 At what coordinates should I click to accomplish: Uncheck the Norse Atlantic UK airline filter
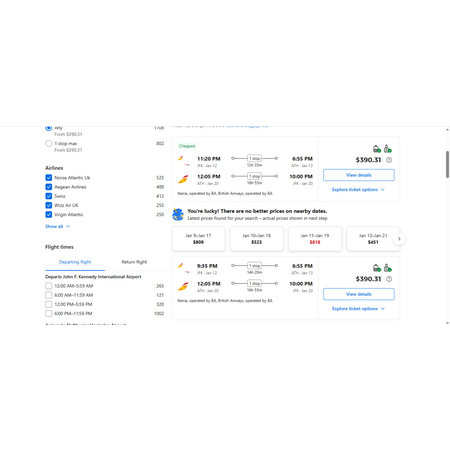(x=49, y=178)
